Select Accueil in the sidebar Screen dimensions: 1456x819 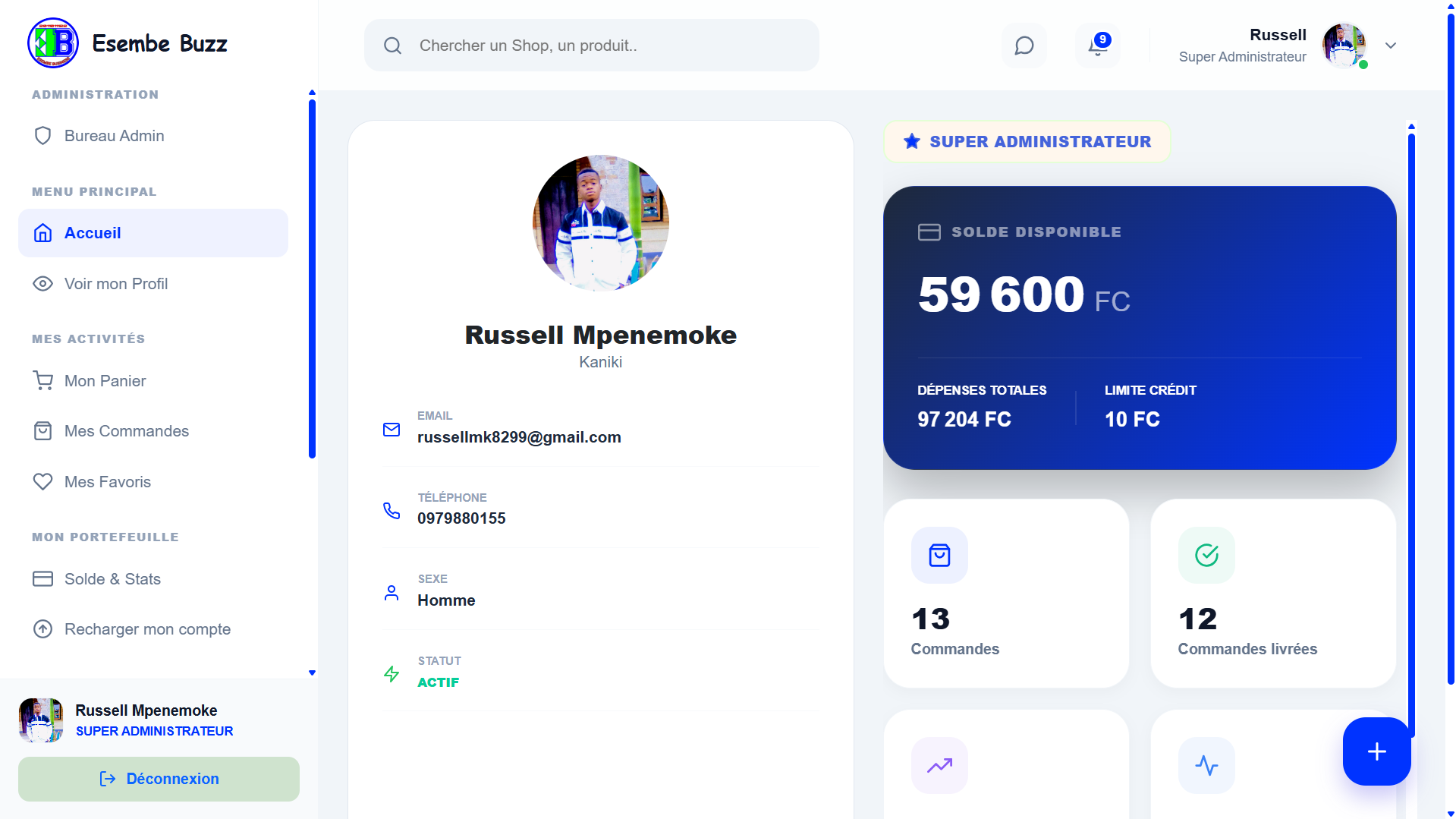tap(153, 233)
